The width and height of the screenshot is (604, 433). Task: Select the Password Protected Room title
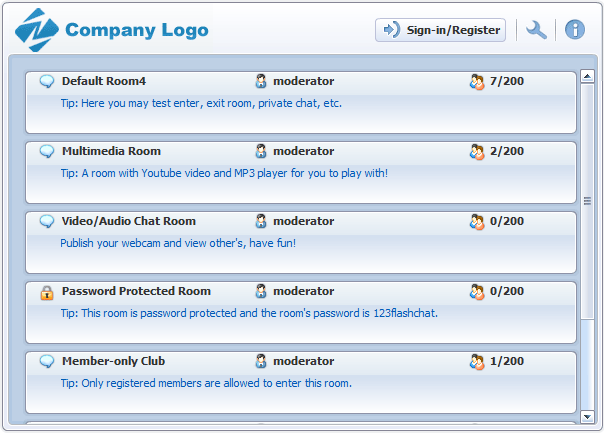pos(136,291)
